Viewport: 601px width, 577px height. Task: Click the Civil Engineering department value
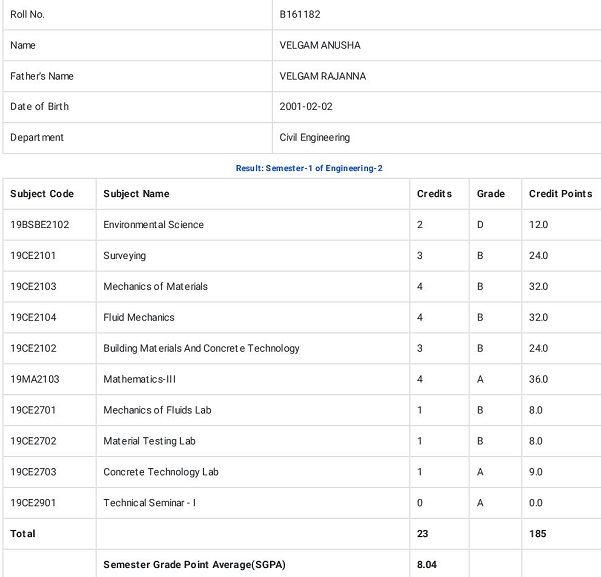pos(314,137)
